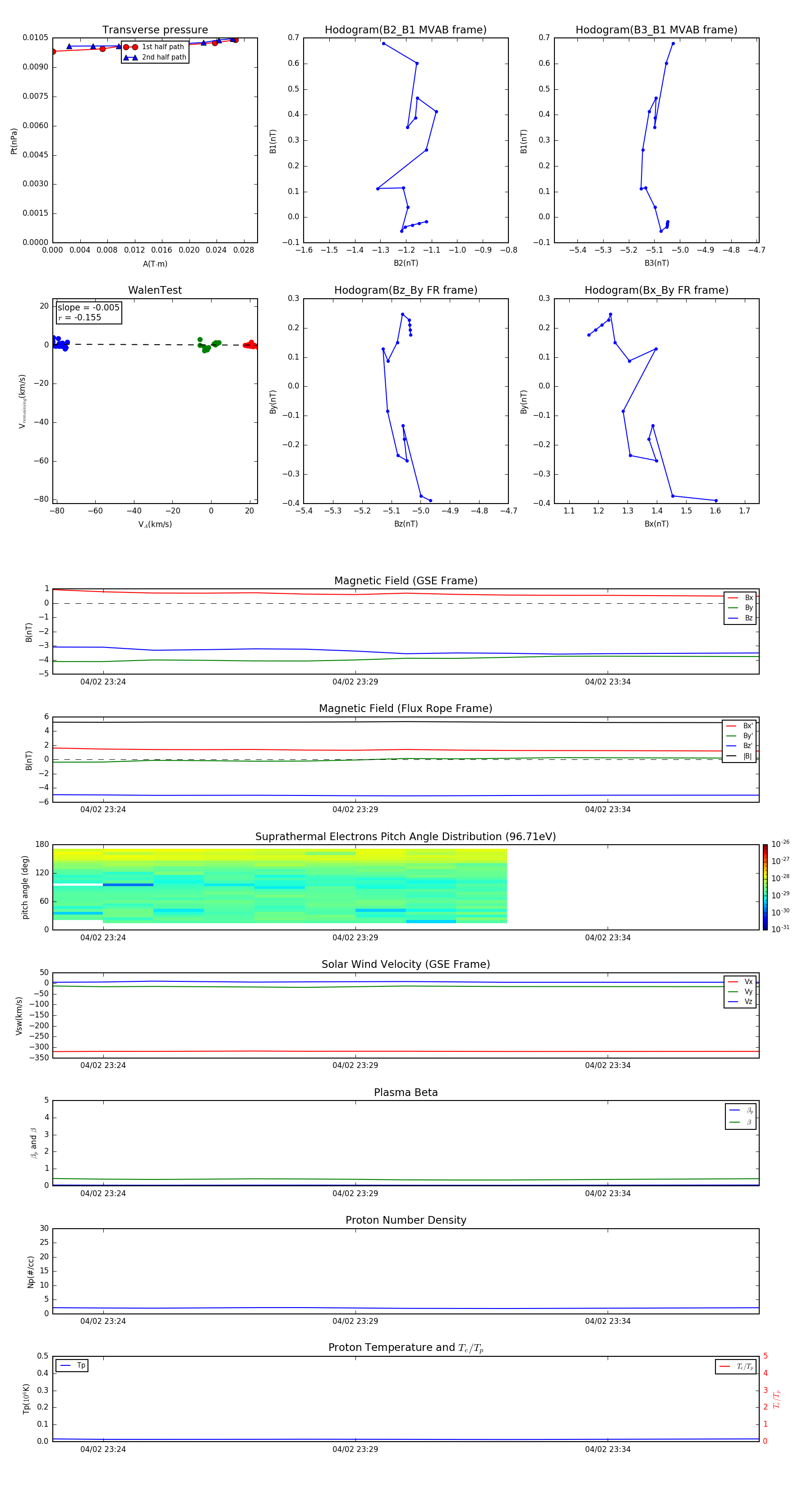Click '04/02 23:29' tick under GSE magnetic field
The width and height of the screenshot is (812, 1489).
tap(355, 681)
